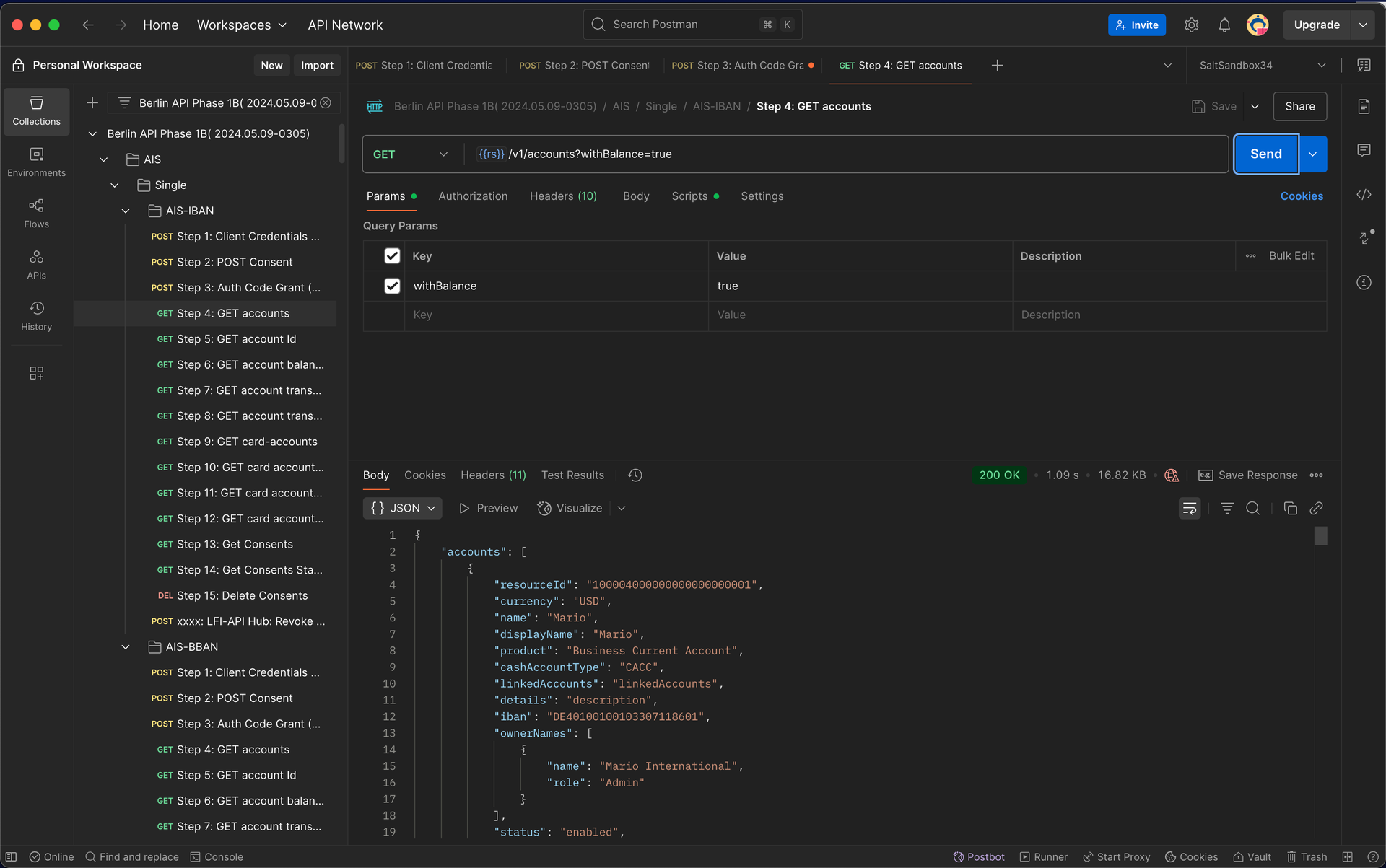Open Postbot in the status bar
Image resolution: width=1386 pixels, height=868 pixels.
(x=978, y=856)
